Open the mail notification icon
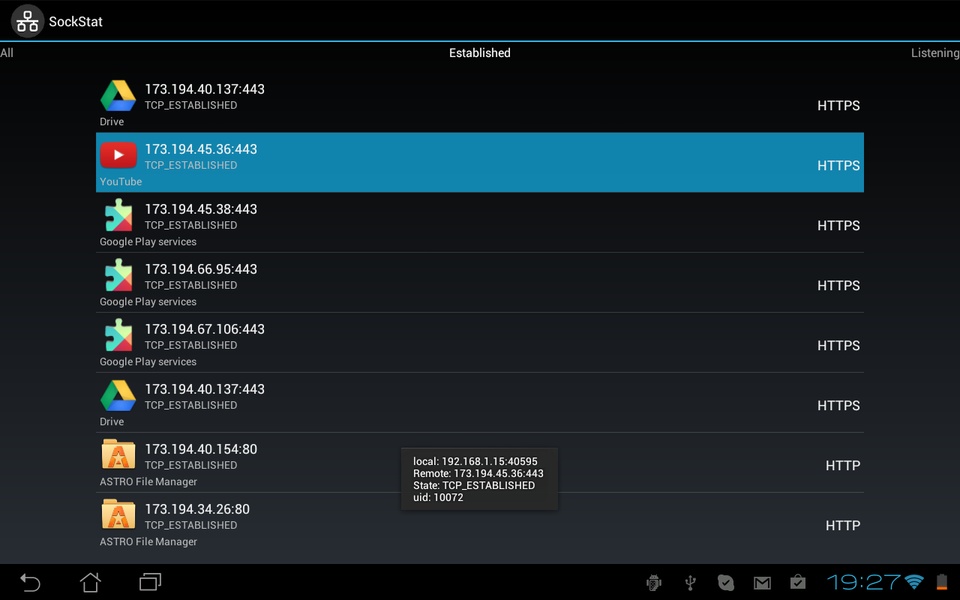960x600 pixels. pyautogui.click(x=762, y=583)
